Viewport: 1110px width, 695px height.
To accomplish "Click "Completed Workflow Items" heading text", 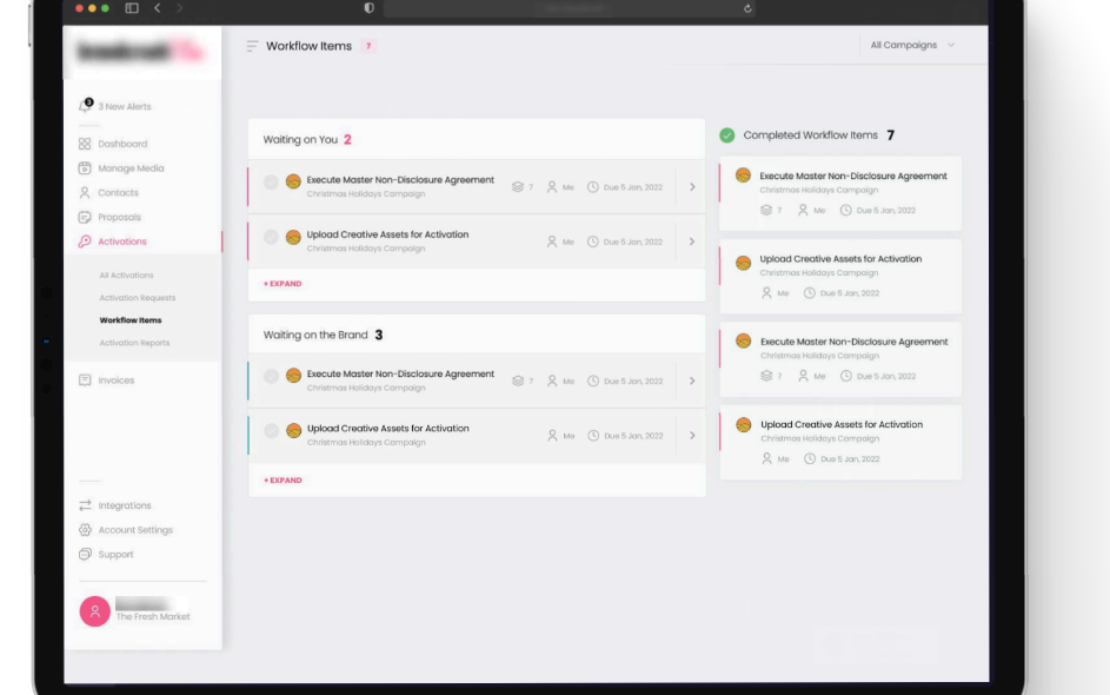I will [x=810, y=135].
